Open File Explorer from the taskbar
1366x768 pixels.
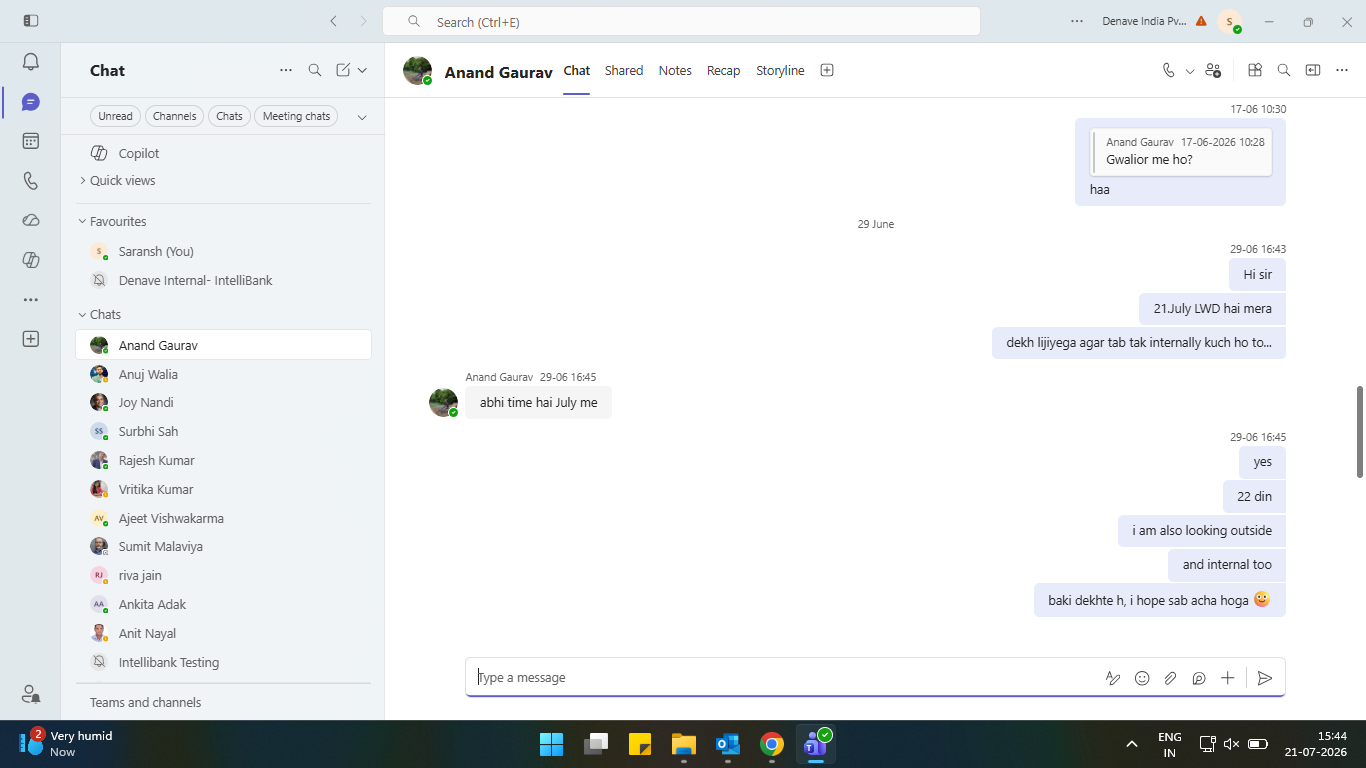[683, 744]
